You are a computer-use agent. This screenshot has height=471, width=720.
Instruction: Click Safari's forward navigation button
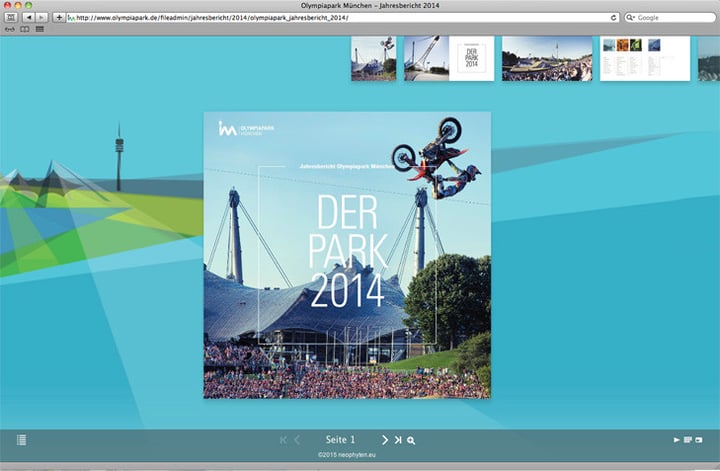pyautogui.click(x=41, y=17)
